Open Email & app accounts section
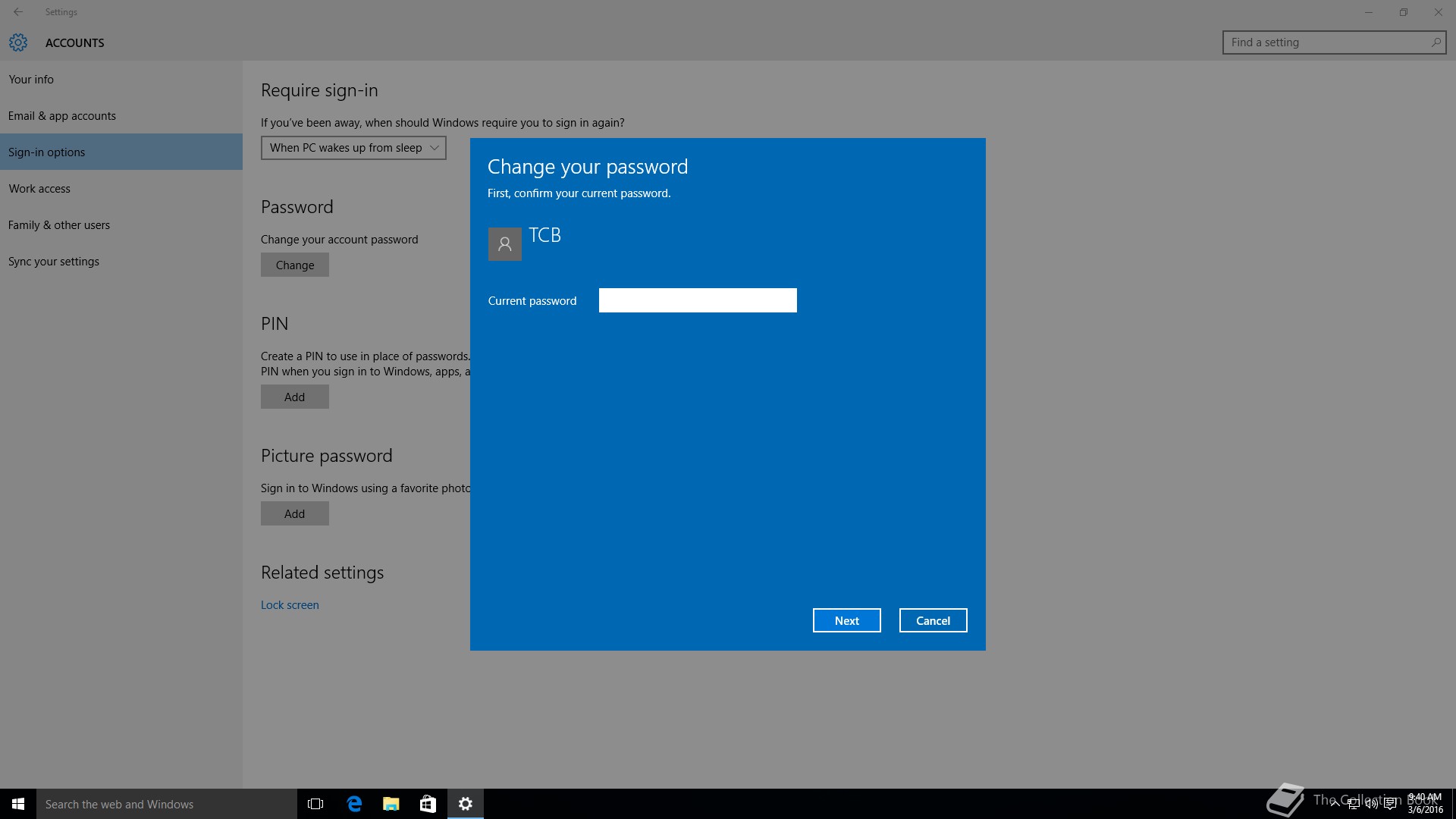Viewport: 1456px width, 819px height. coord(121,115)
